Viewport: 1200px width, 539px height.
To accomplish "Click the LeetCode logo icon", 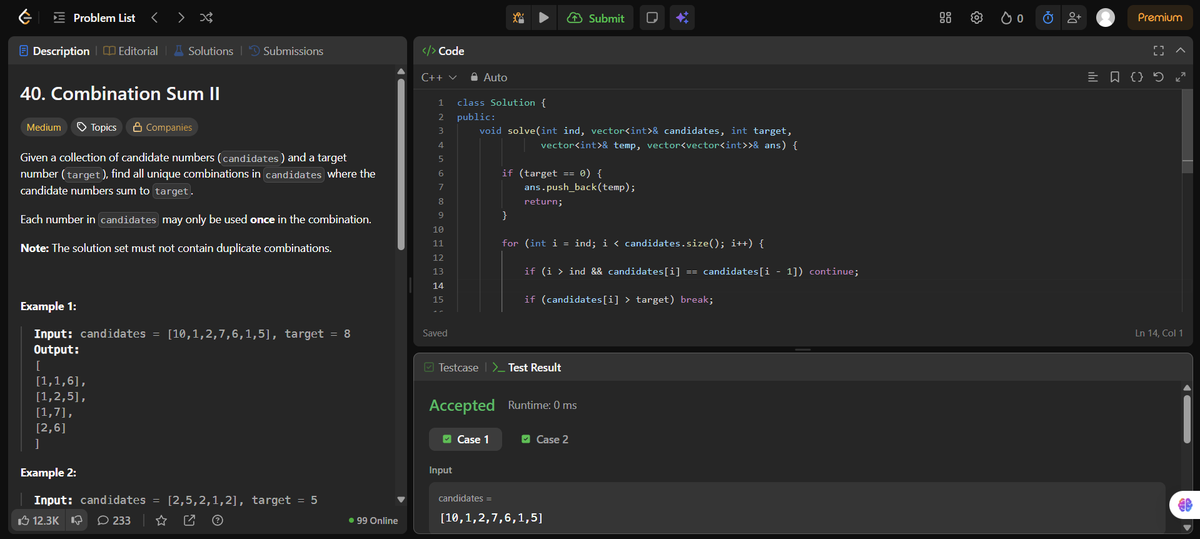I will [24, 17].
